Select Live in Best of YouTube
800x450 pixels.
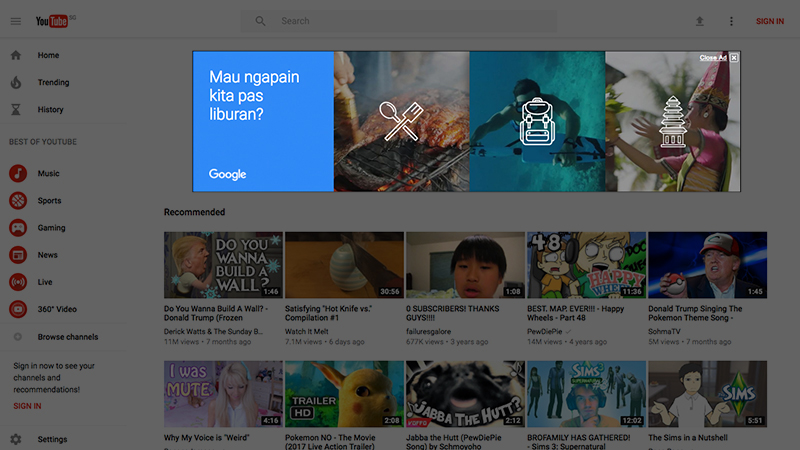(x=45, y=283)
